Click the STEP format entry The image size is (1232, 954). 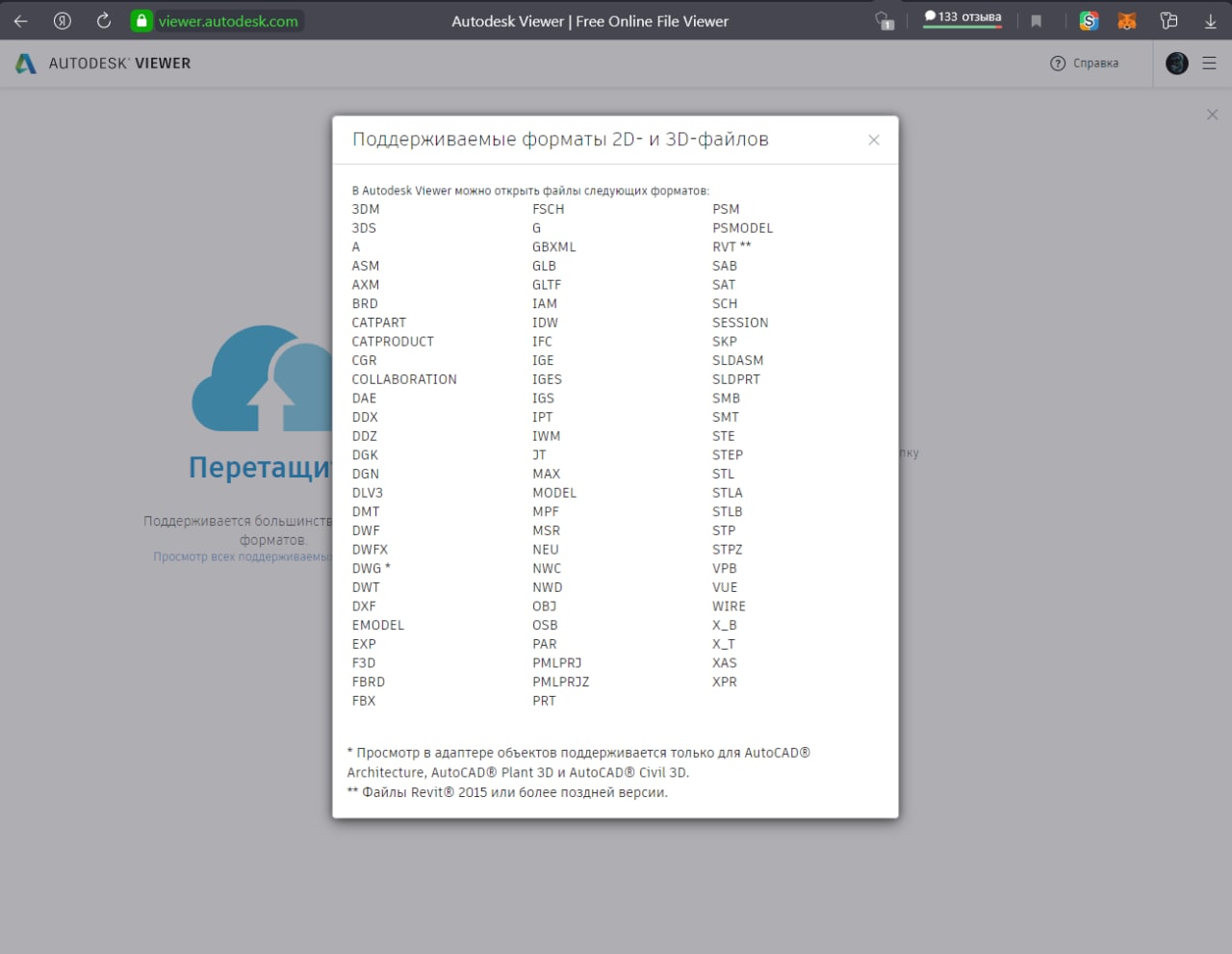(x=728, y=455)
